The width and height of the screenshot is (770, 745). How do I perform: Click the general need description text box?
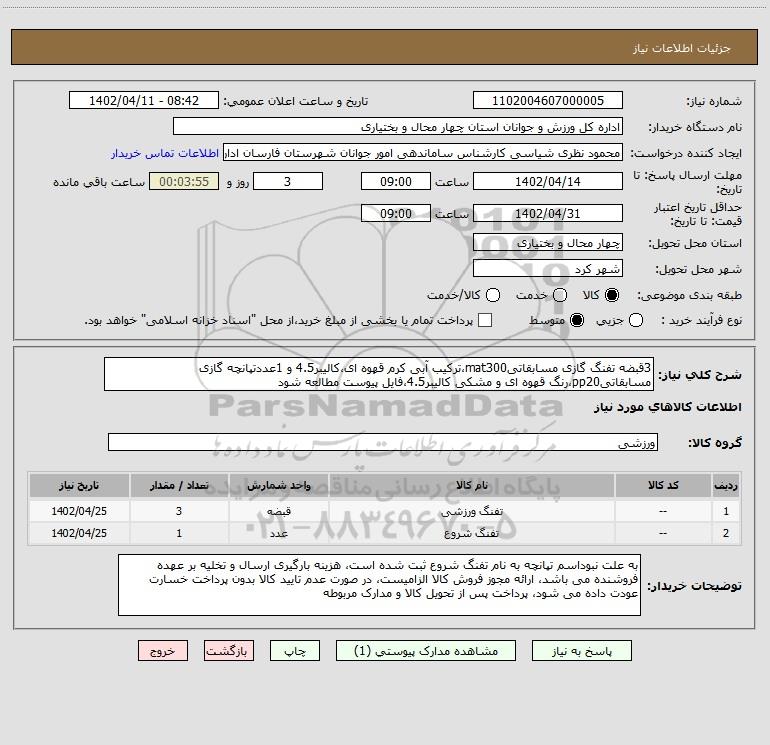pyautogui.click(x=379, y=374)
